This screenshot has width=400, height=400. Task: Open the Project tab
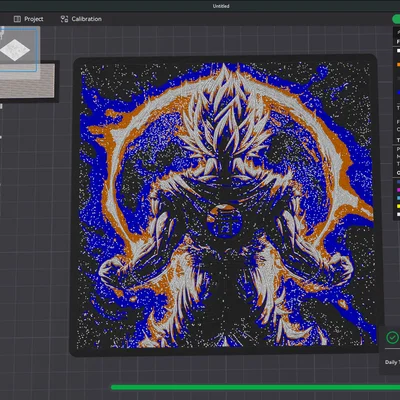[x=28, y=19]
